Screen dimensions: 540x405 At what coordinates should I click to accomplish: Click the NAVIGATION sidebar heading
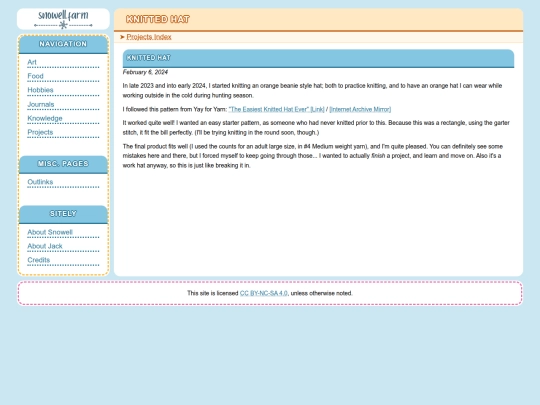click(63, 44)
